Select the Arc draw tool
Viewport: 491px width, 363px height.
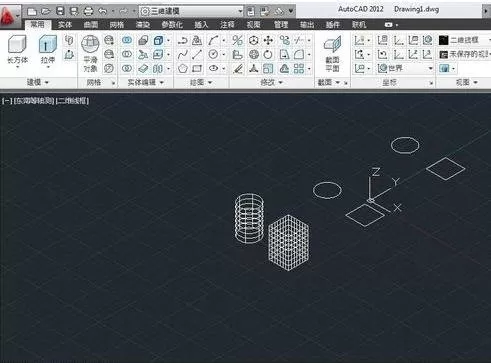tap(213, 41)
